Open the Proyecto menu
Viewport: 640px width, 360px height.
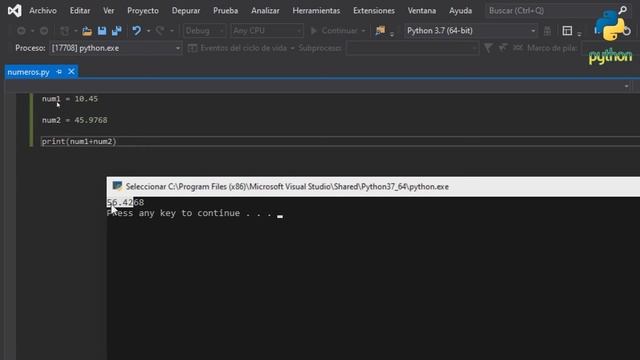[x=143, y=11]
